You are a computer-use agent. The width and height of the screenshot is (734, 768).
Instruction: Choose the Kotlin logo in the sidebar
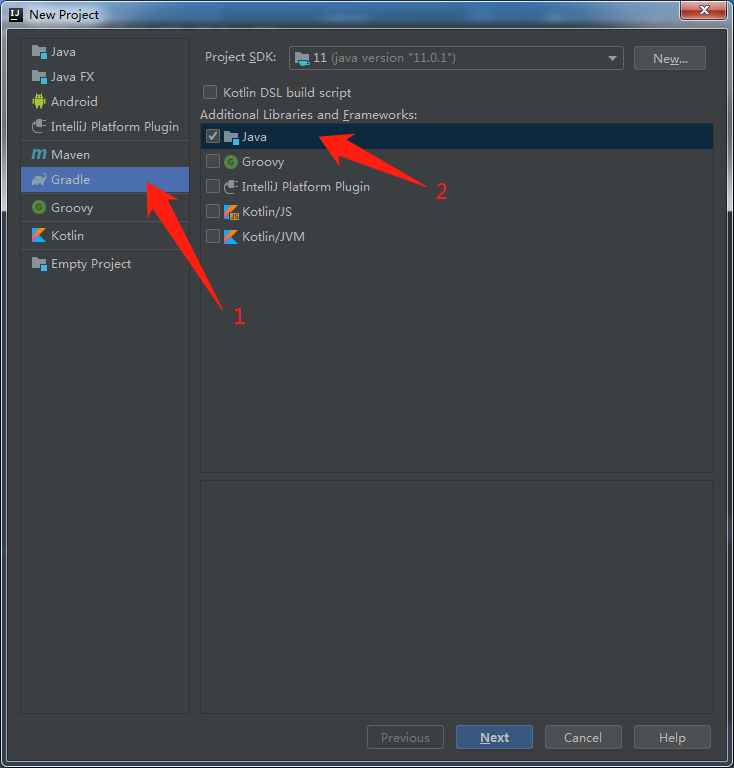pyautogui.click(x=39, y=235)
